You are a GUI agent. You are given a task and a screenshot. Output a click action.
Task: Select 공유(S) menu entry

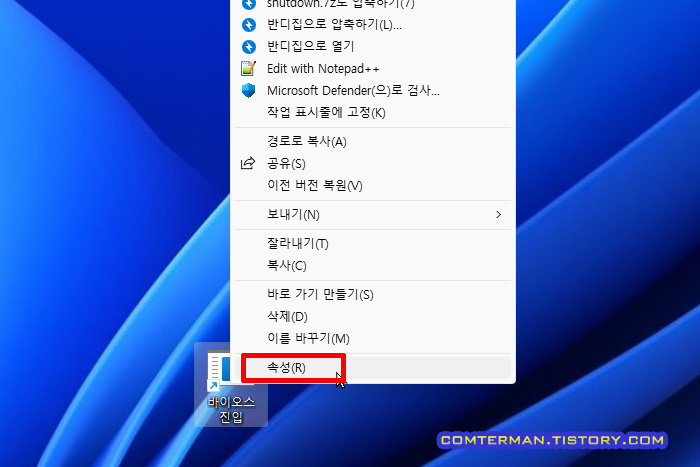[373, 163]
